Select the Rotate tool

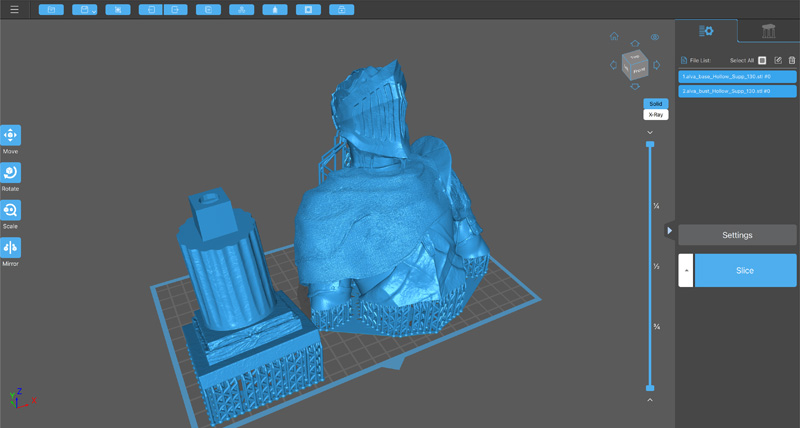coord(10,172)
